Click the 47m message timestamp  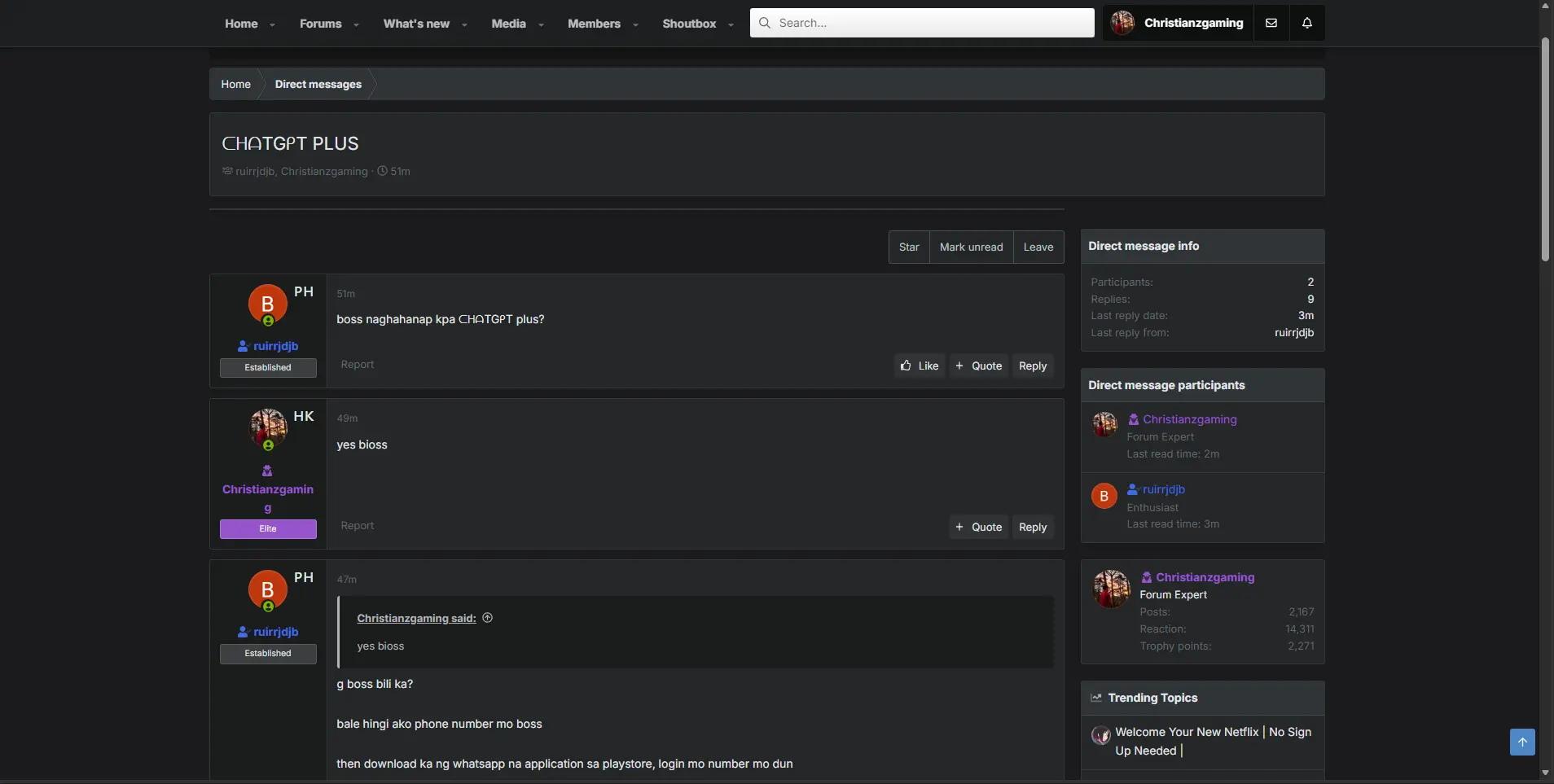(x=346, y=579)
